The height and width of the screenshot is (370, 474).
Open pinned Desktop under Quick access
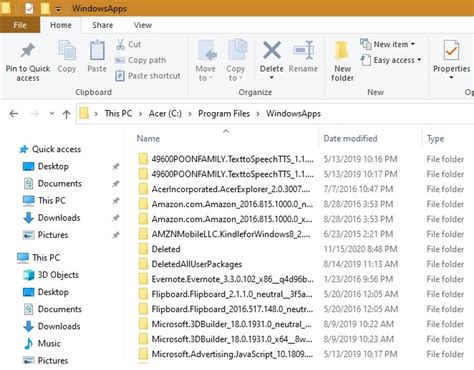[x=46, y=166]
